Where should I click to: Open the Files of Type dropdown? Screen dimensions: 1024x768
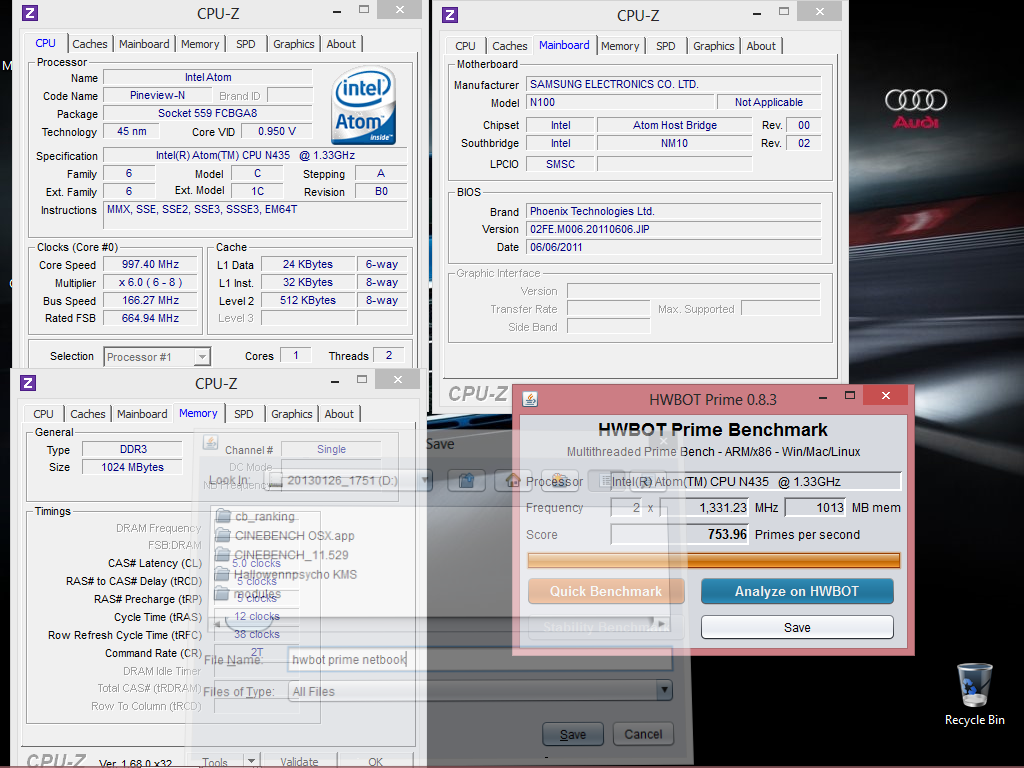click(x=665, y=691)
